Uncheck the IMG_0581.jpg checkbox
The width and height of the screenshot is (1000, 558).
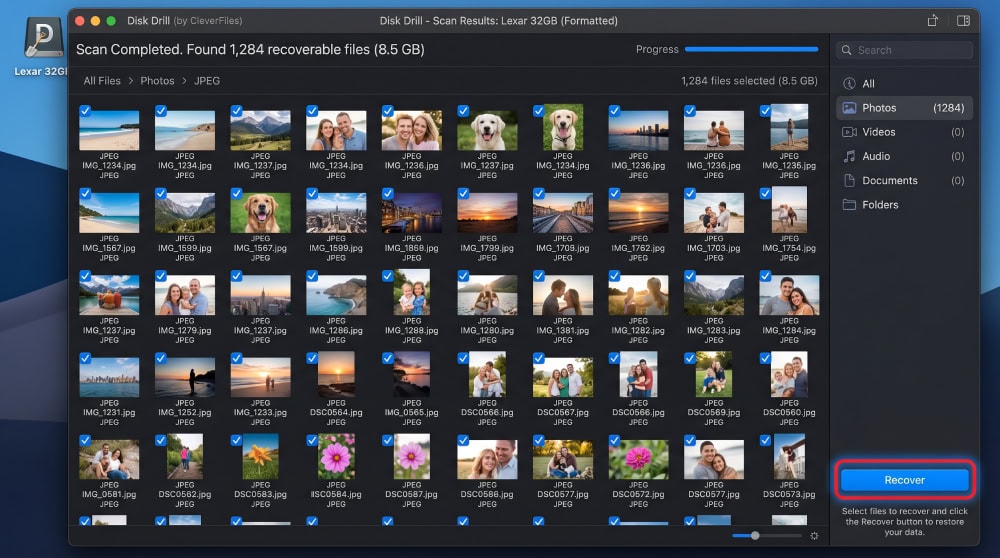pos(85,440)
